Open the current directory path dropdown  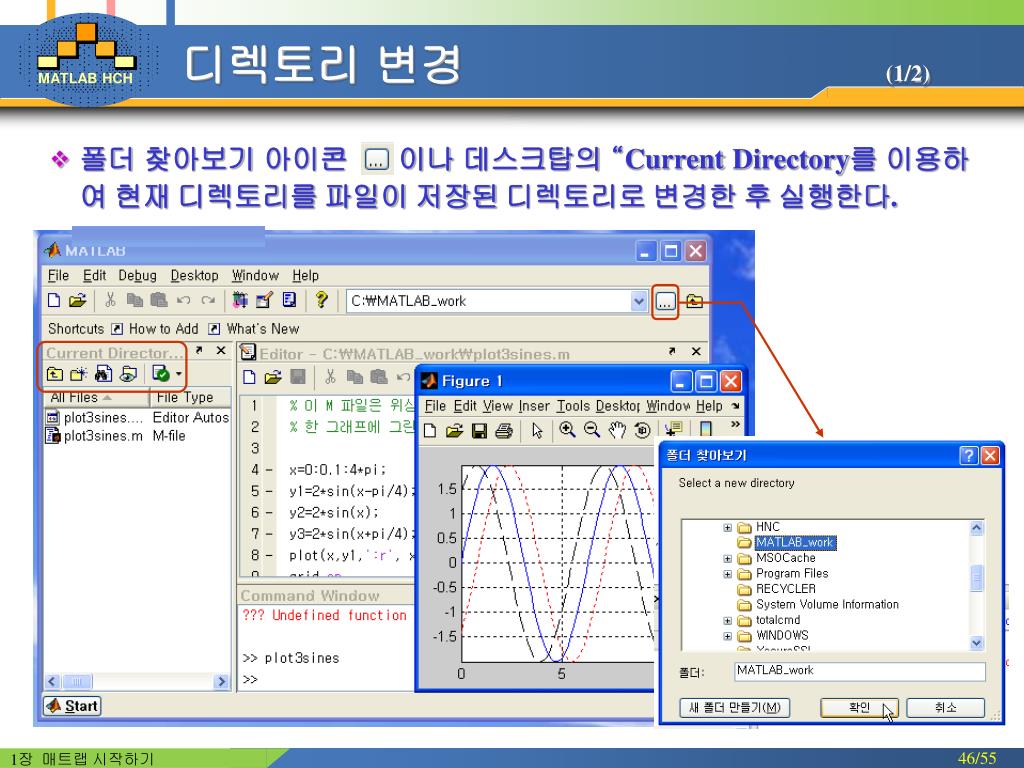click(x=639, y=301)
